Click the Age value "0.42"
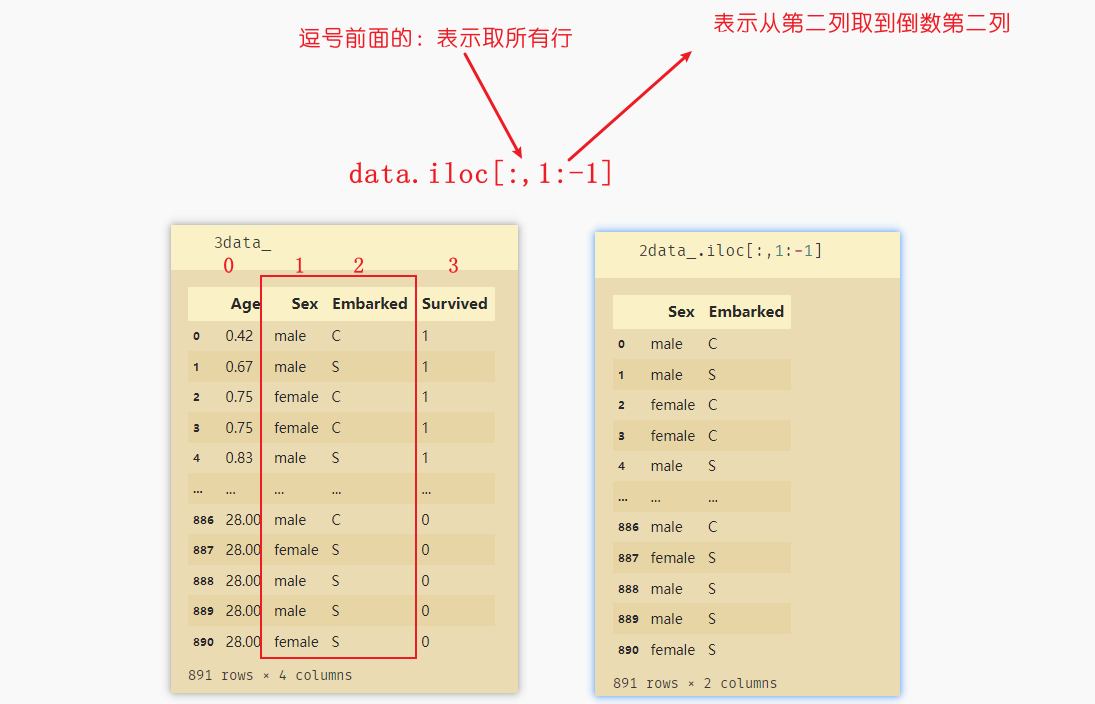The image size is (1095, 704). [239, 336]
